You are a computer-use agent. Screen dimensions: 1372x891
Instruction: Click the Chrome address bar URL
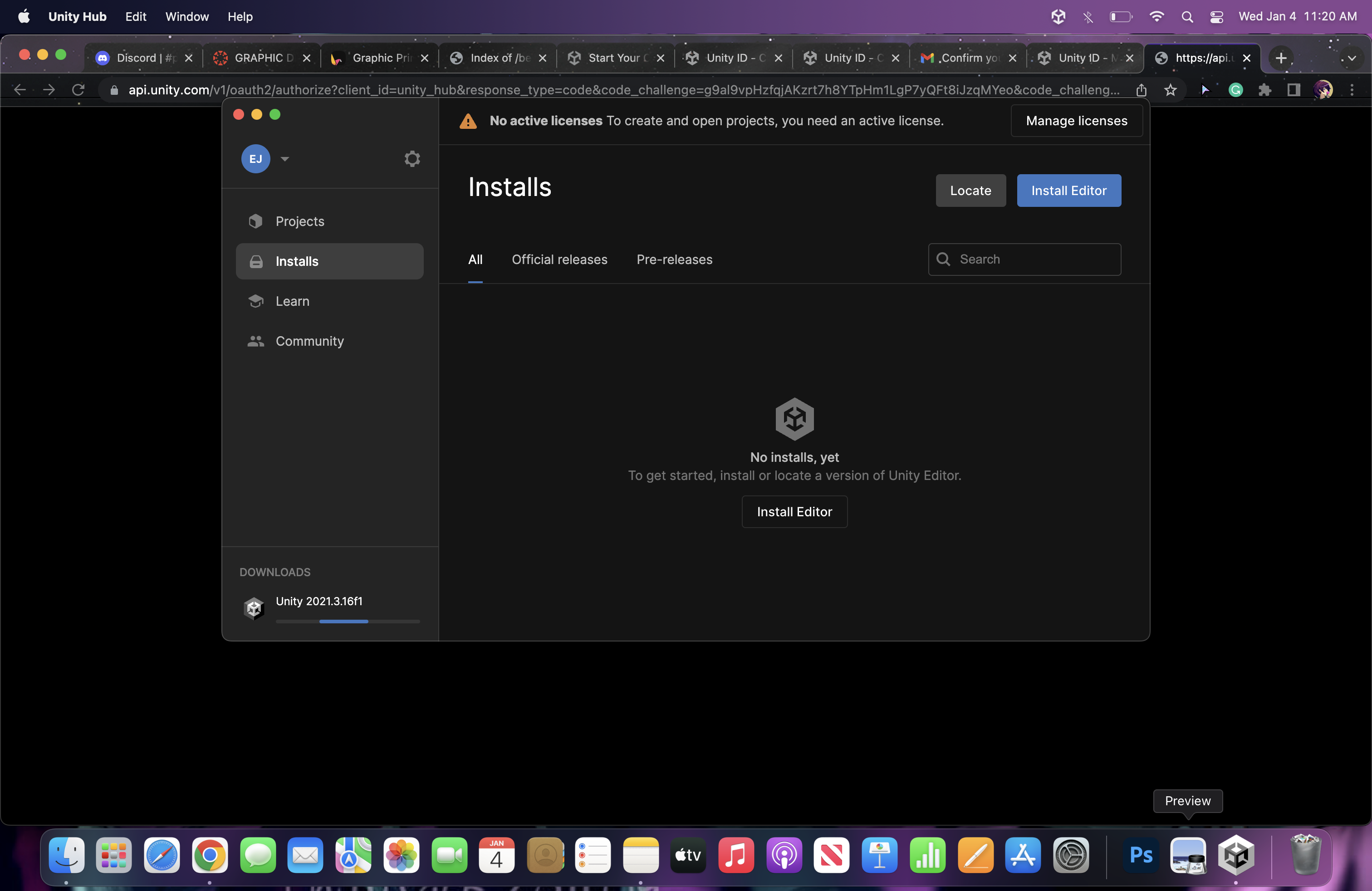pos(624,89)
